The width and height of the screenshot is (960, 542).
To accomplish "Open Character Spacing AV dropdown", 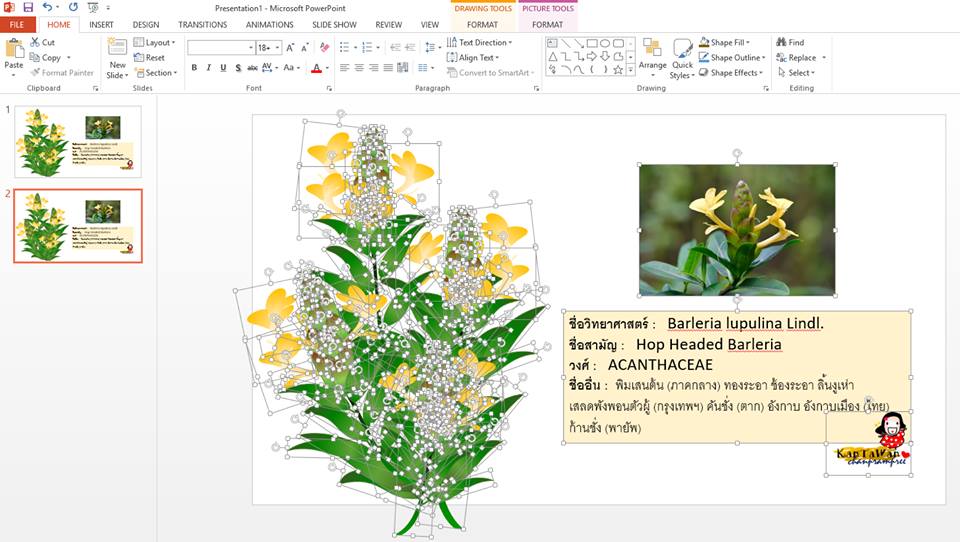I will click(x=270, y=68).
